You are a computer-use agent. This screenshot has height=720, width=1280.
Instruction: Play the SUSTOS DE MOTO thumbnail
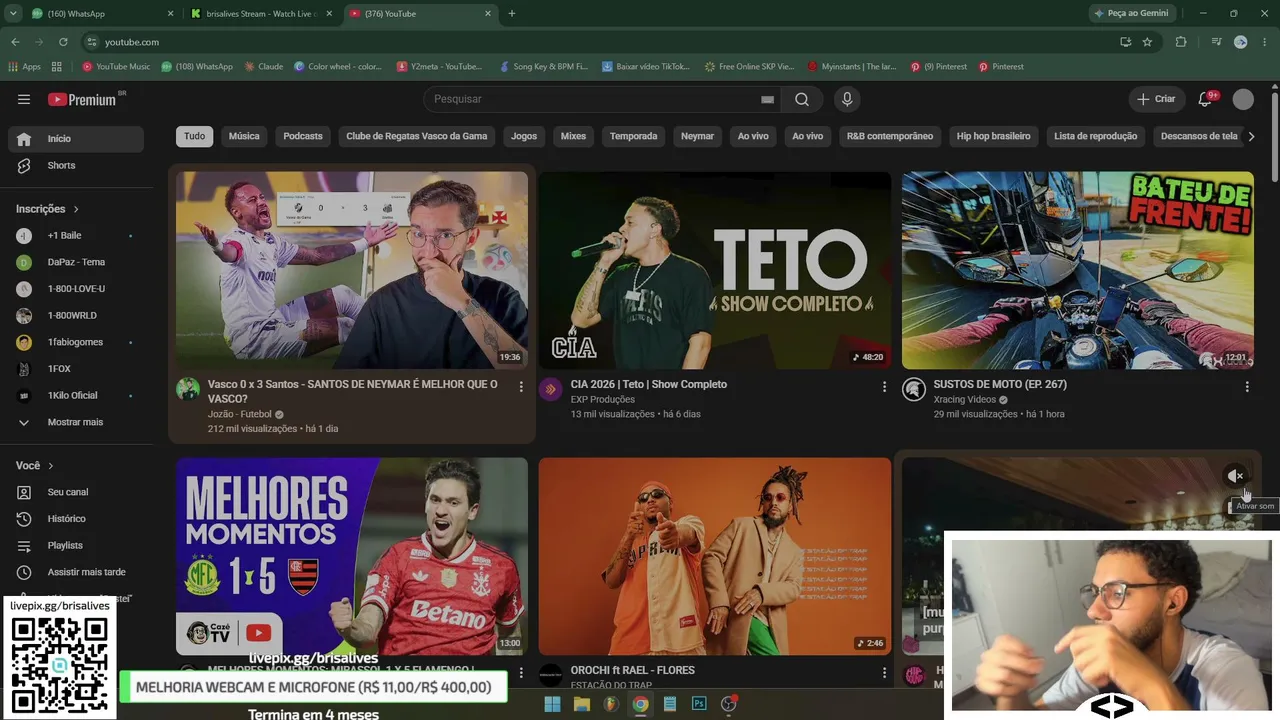click(1078, 270)
